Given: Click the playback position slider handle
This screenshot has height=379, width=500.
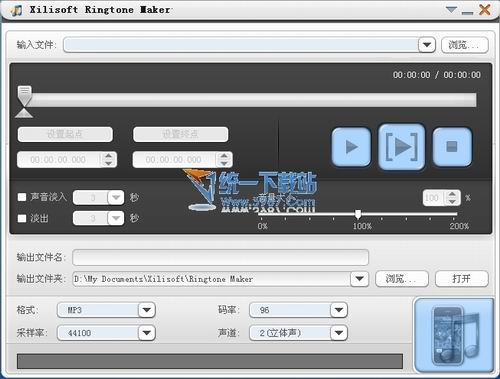Looking at the screenshot, I should click(x=25, y=95).
